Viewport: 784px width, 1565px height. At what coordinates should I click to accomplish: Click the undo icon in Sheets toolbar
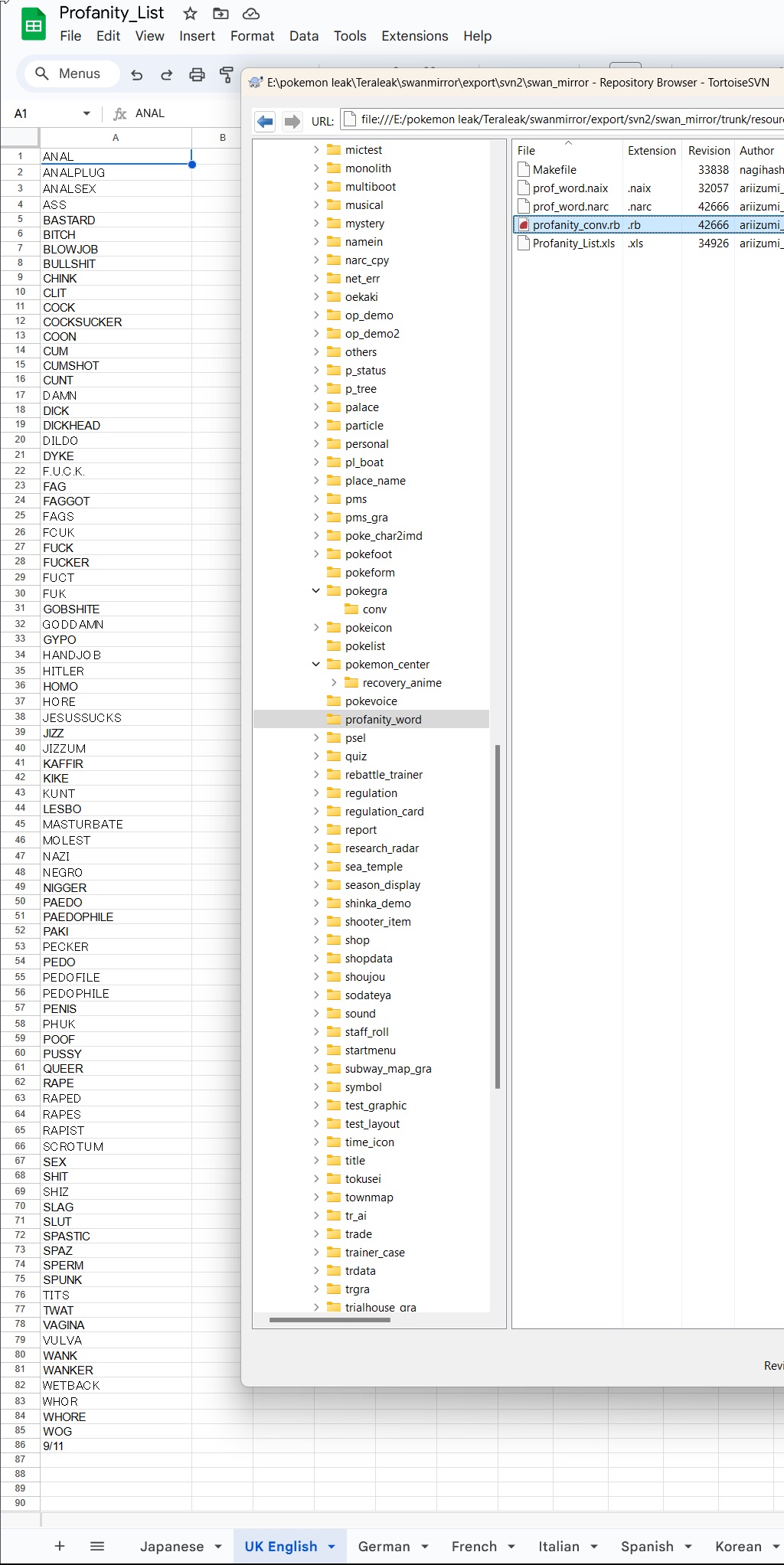pyautogui.click(x=137, y=74)
